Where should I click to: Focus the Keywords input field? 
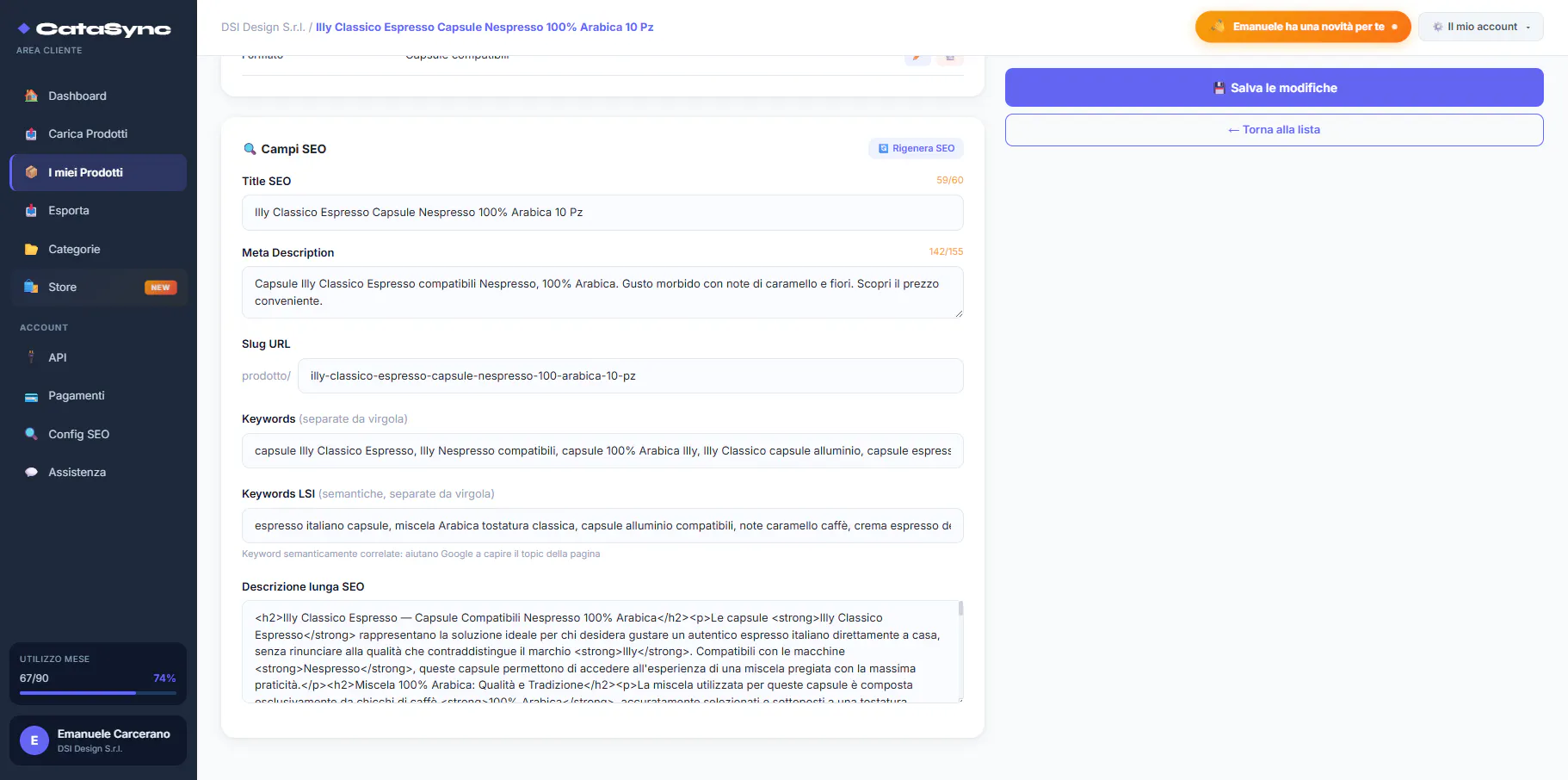click(x=602, y=451)
